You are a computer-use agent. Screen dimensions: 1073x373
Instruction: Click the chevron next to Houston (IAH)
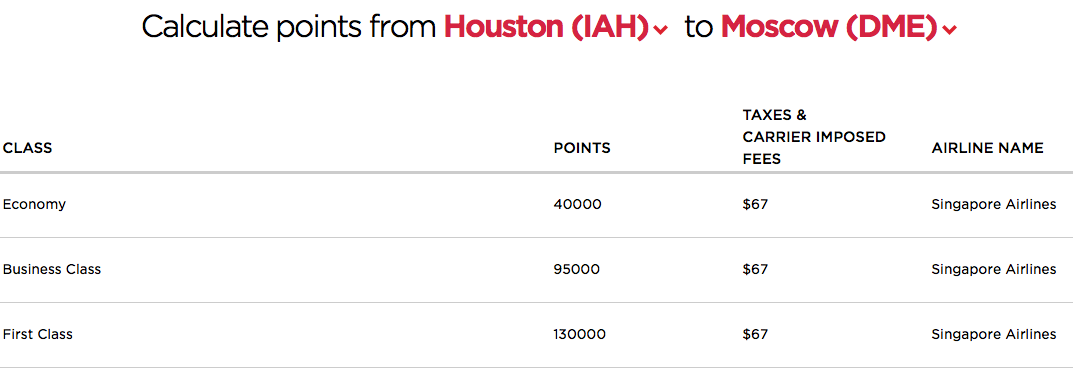point(660,30)
